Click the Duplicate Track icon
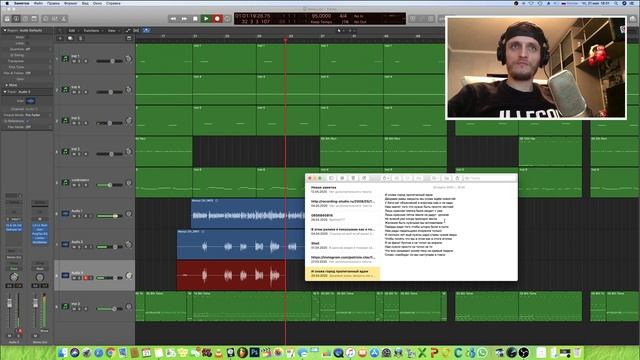 pyautogui.click(x=70, y=38)
